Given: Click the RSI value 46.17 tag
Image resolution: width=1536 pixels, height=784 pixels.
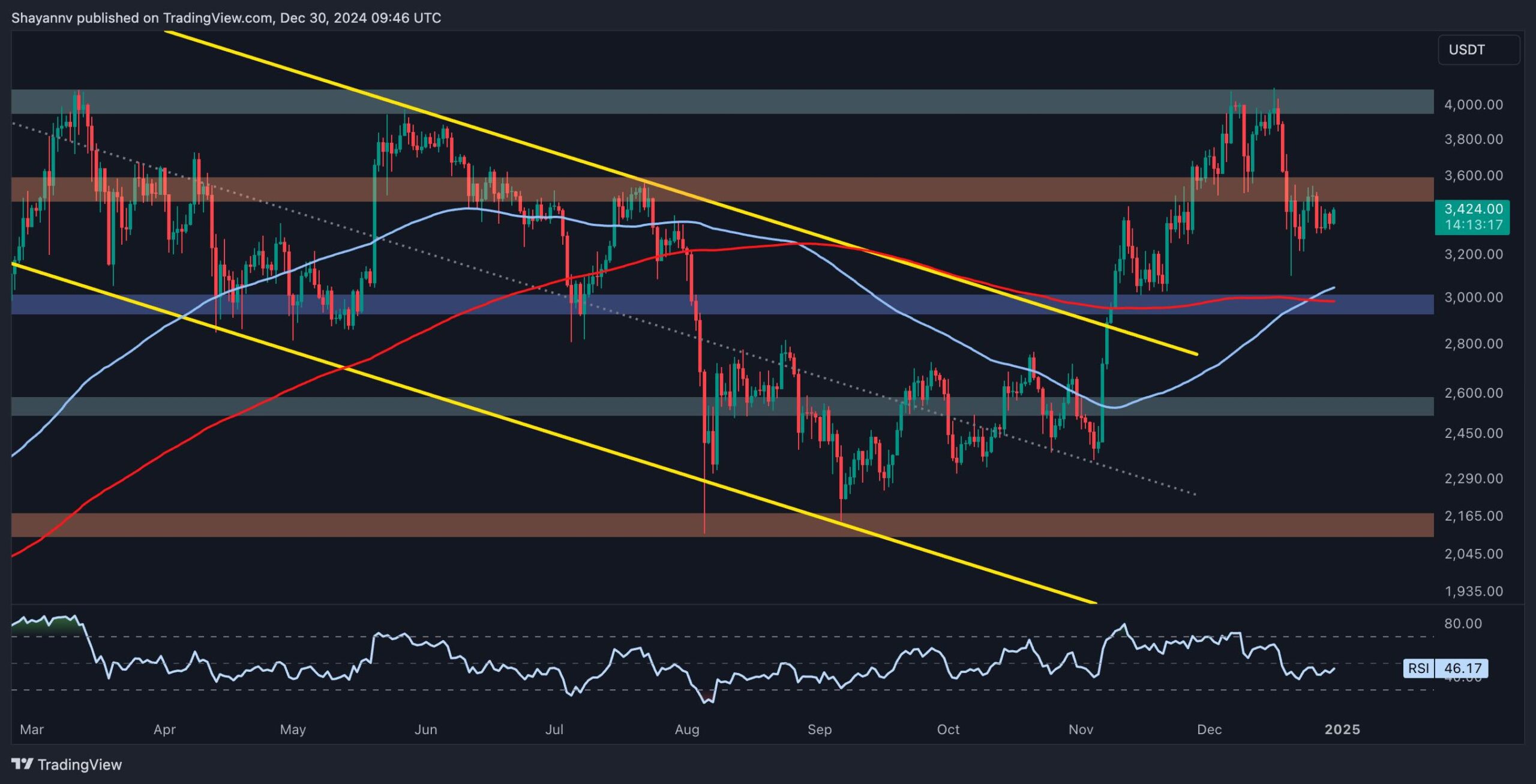Looking at the screenshot, I should pos(1463,668).
